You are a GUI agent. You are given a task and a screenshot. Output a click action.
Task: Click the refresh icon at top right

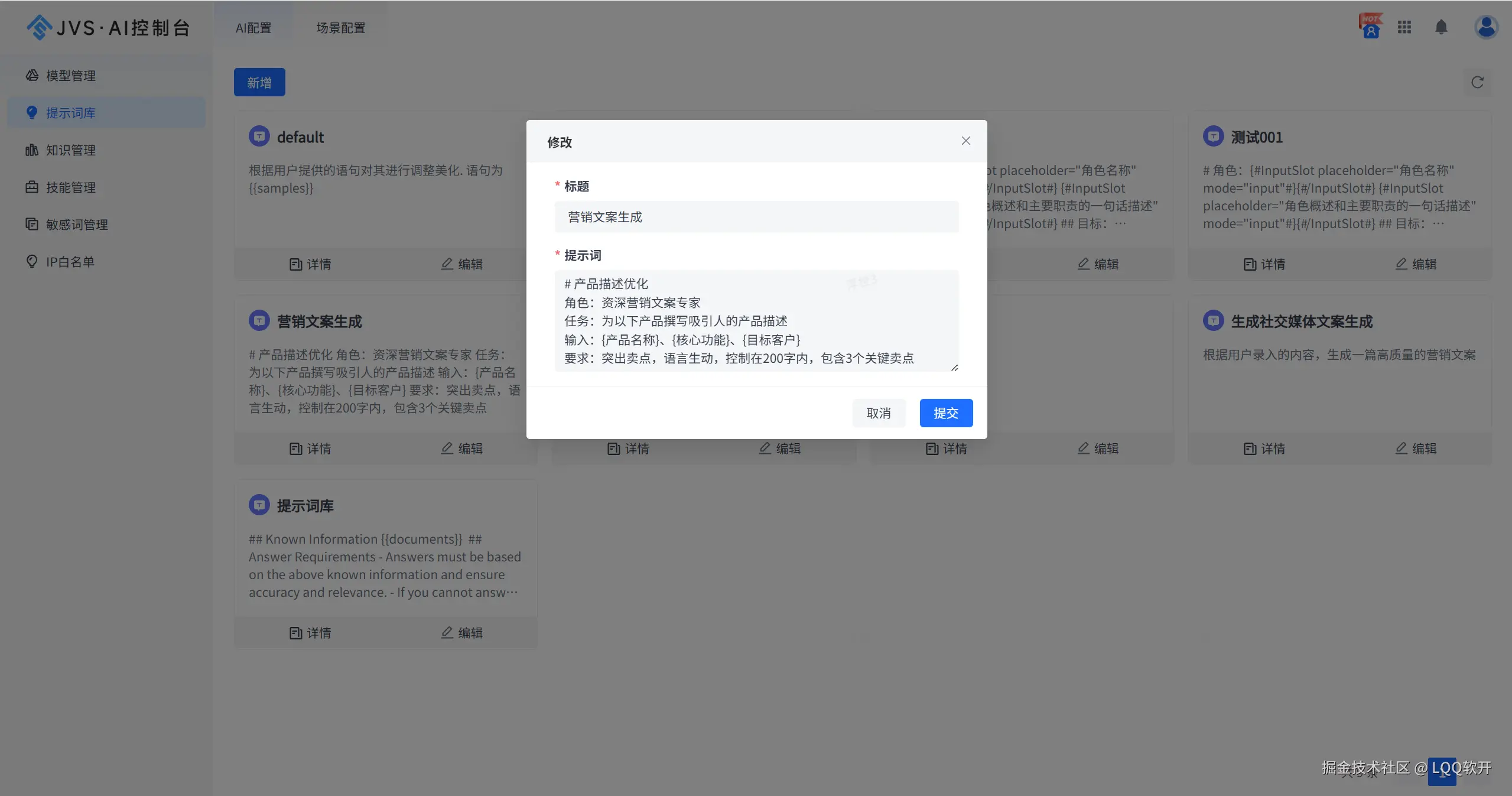[1477, 82]
